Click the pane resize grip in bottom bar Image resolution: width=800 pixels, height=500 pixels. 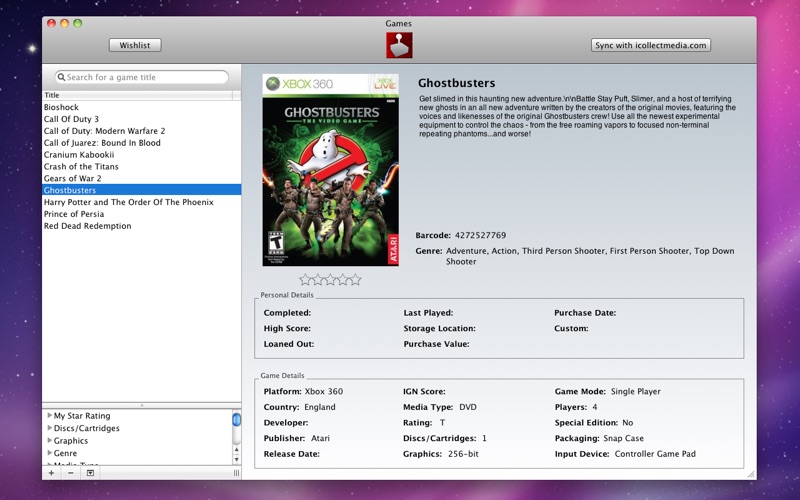(236, 473)
